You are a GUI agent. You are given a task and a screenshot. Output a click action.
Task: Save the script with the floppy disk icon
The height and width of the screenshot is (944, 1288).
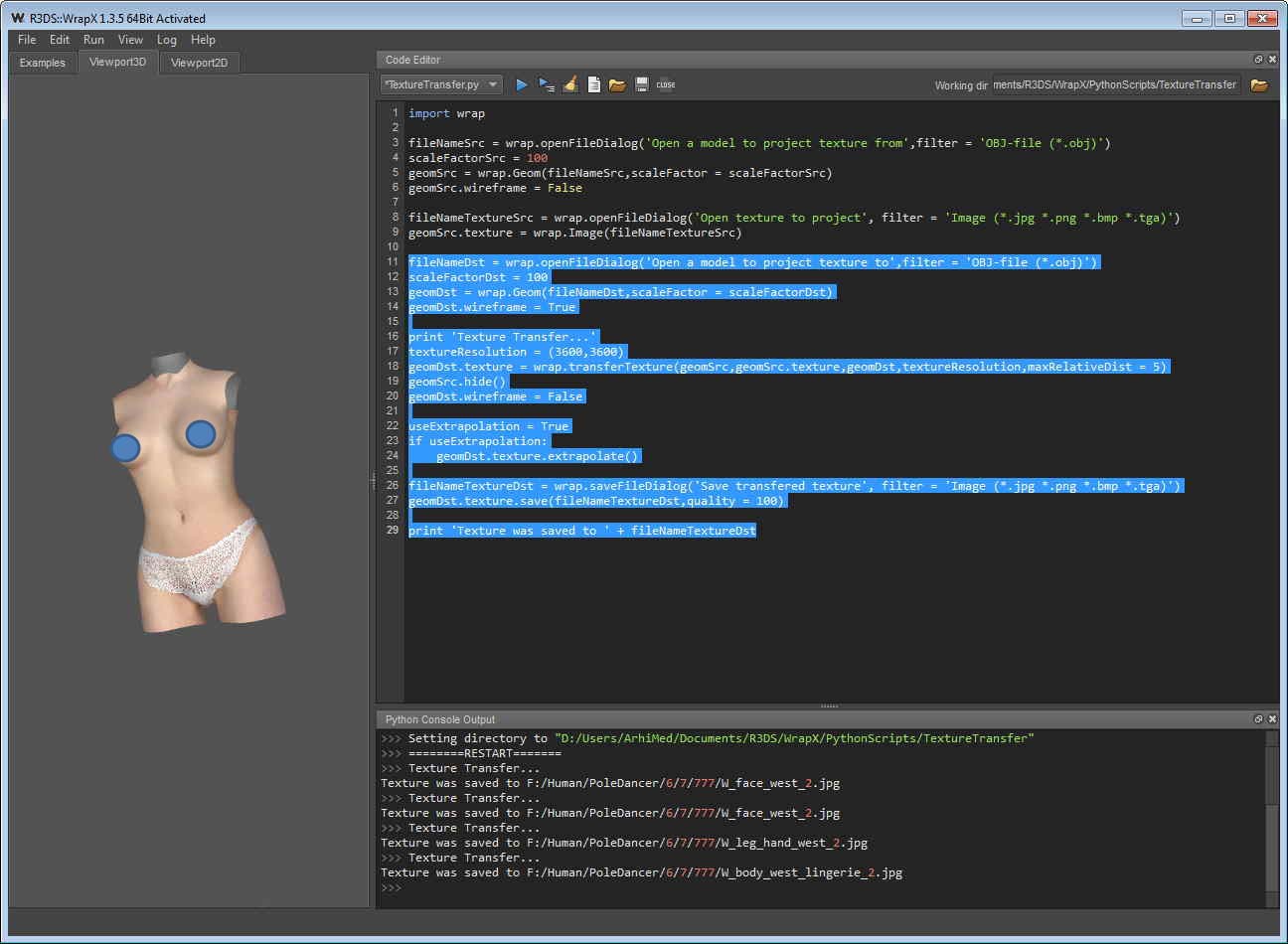(x=642, y=85)
